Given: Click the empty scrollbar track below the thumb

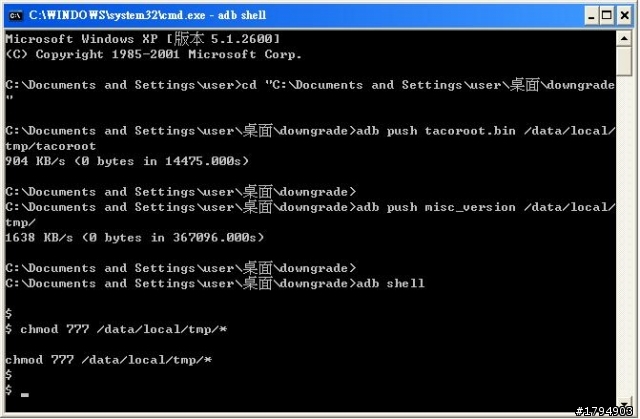Looking at the screenshot, I should [x=624, y=237].
